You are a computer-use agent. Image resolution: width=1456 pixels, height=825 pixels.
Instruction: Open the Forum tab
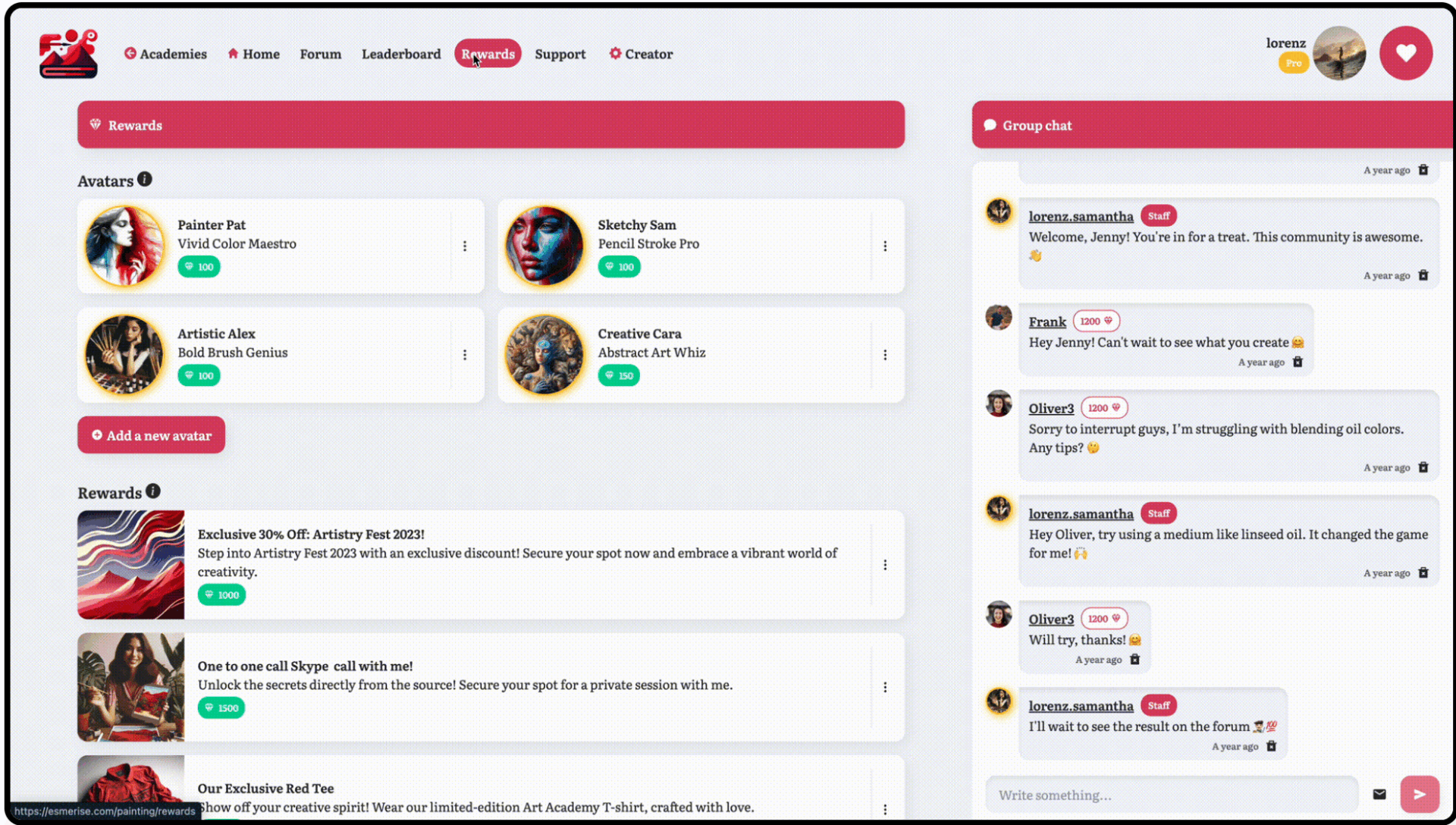tap(320, 54)
